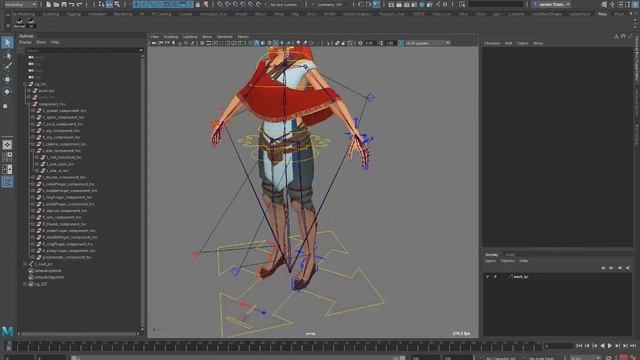640x360 pixels.
Task: Open the Symmetry dropdown
Action: 329,4
